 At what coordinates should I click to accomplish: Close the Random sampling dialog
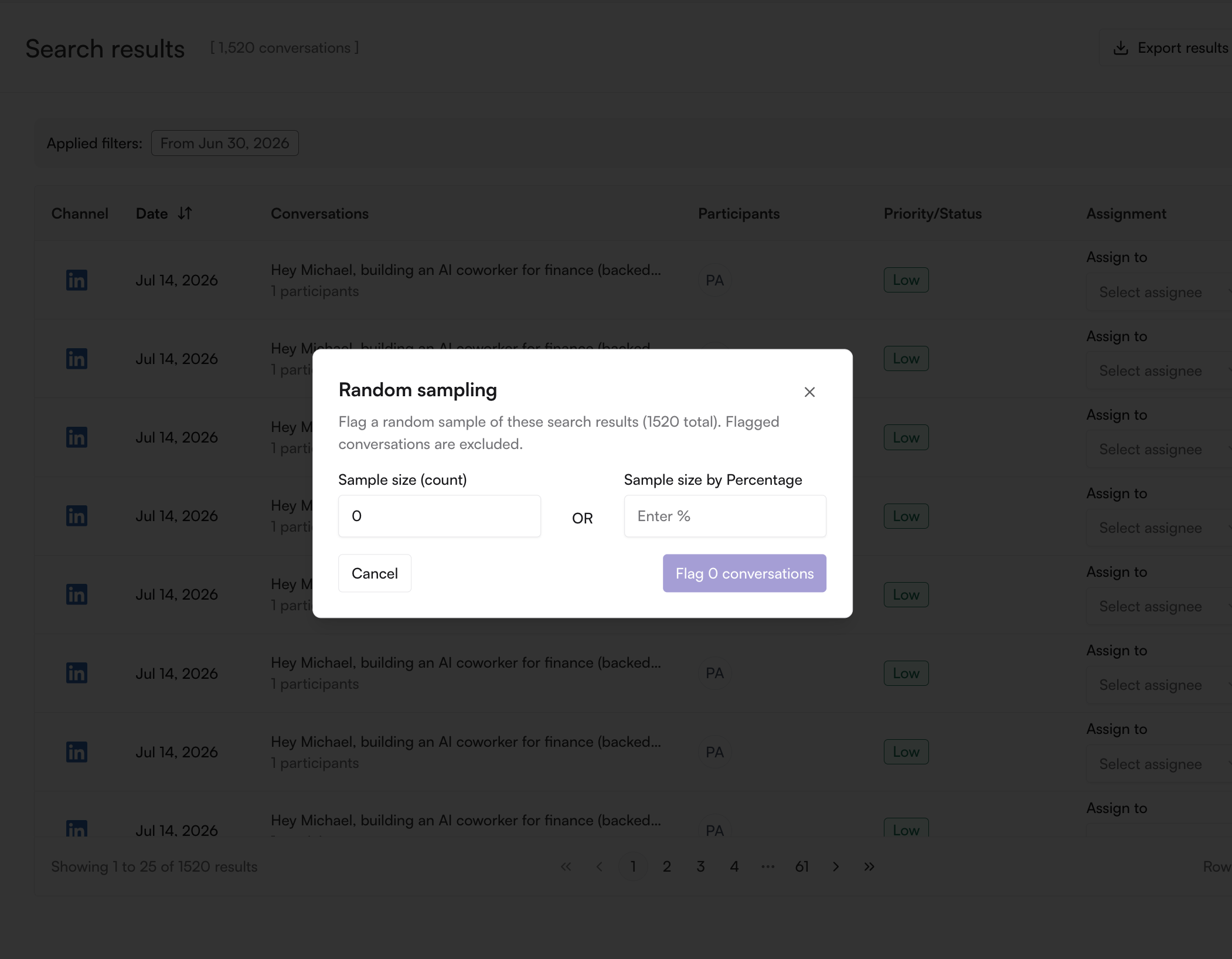[x=809, y=392]
